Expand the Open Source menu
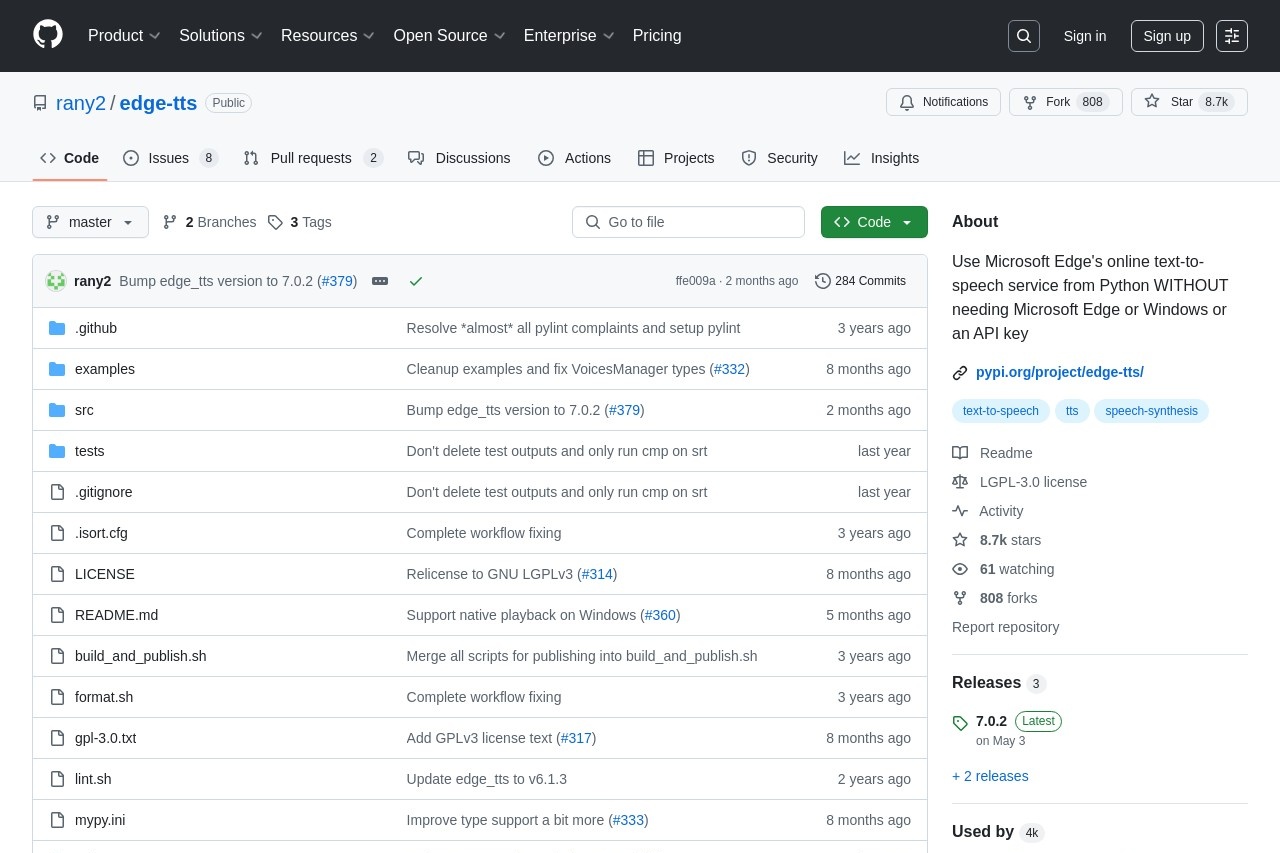The height and width of the screenshot is (853, 1280). pos(450,36)
